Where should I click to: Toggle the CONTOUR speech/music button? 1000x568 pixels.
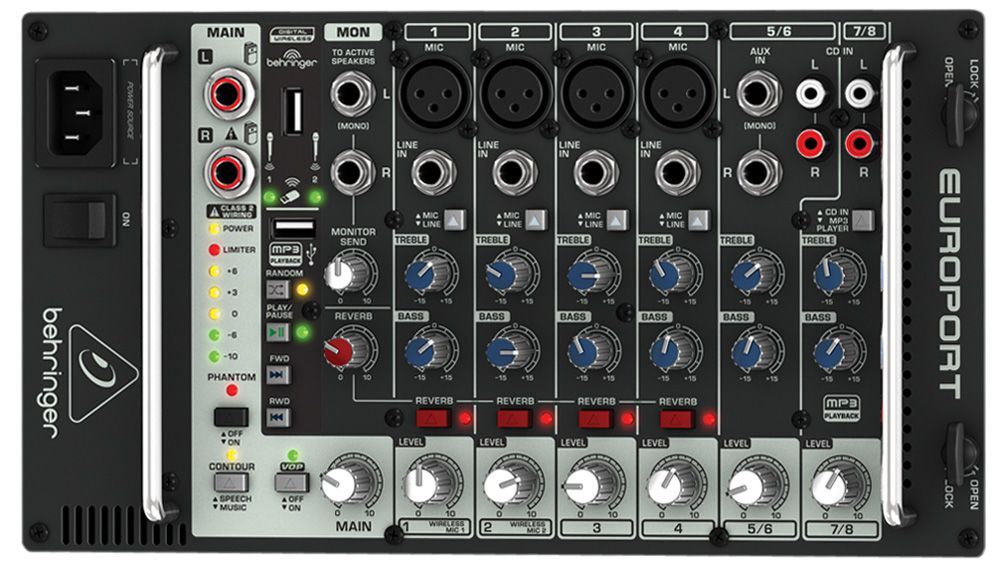tap(232, 483)
